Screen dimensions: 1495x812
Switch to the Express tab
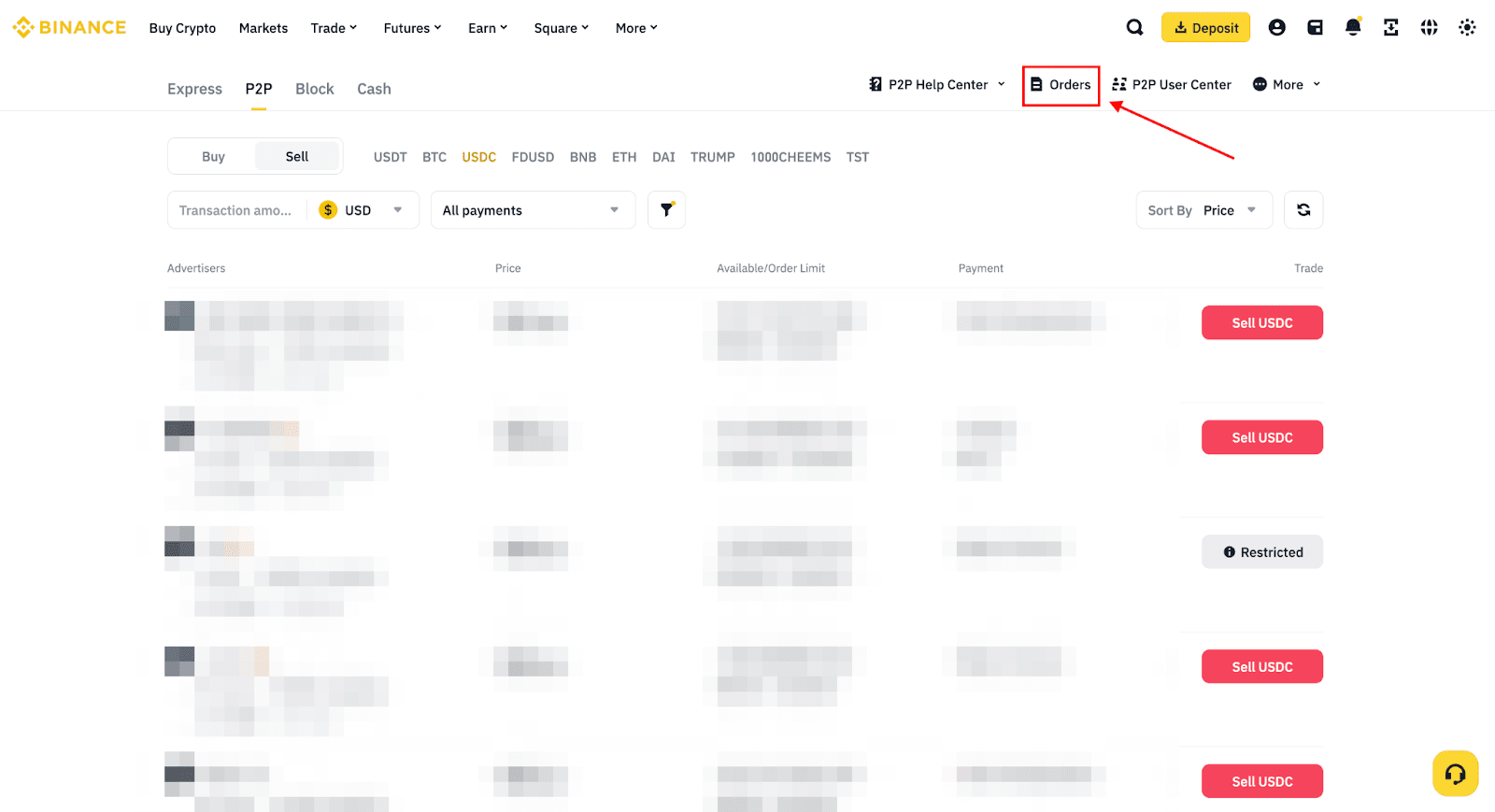pyautogui.click(x=194, y=89)
